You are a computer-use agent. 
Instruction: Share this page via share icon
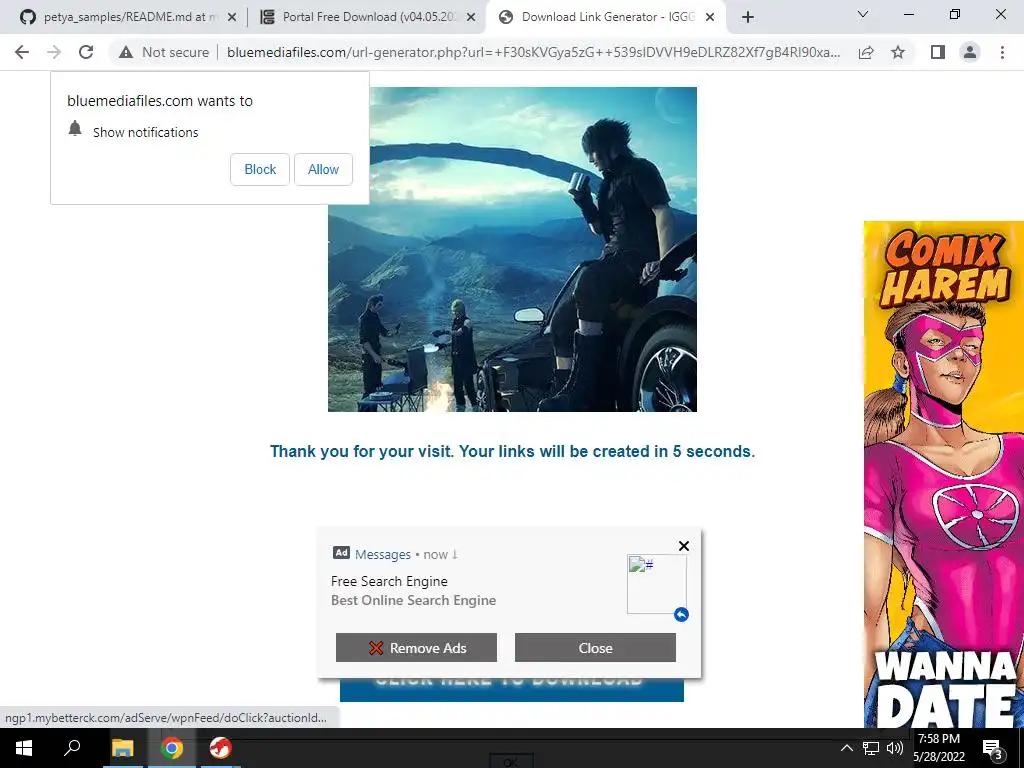point(866,52)
